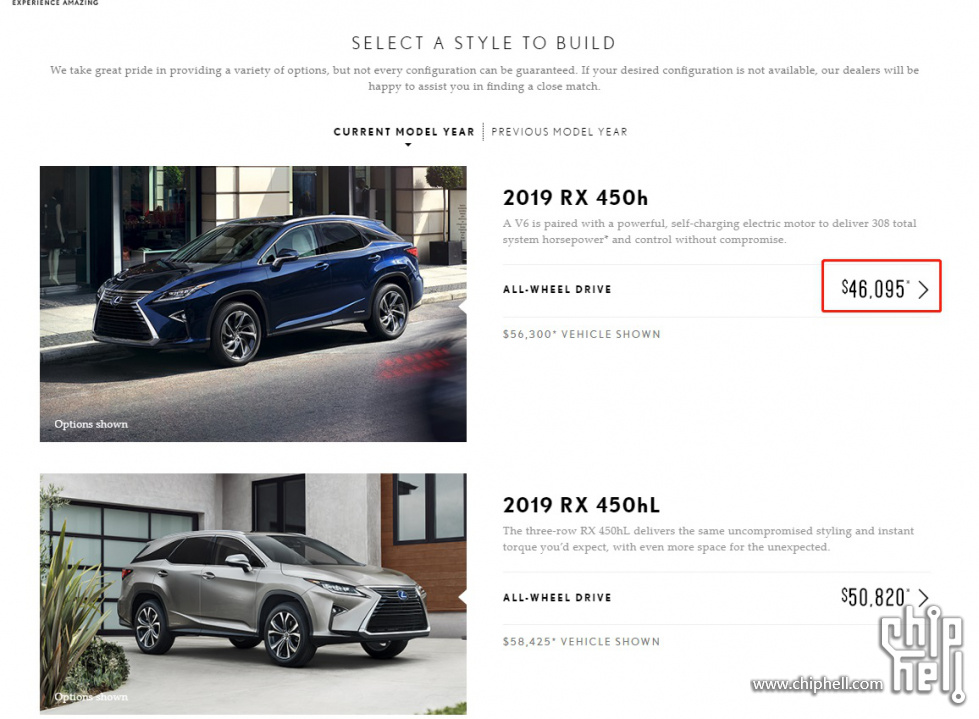Click the Select a Style to Build heading
The height and width of the screenshot is (719, 979).
click(x=484, y=43)
